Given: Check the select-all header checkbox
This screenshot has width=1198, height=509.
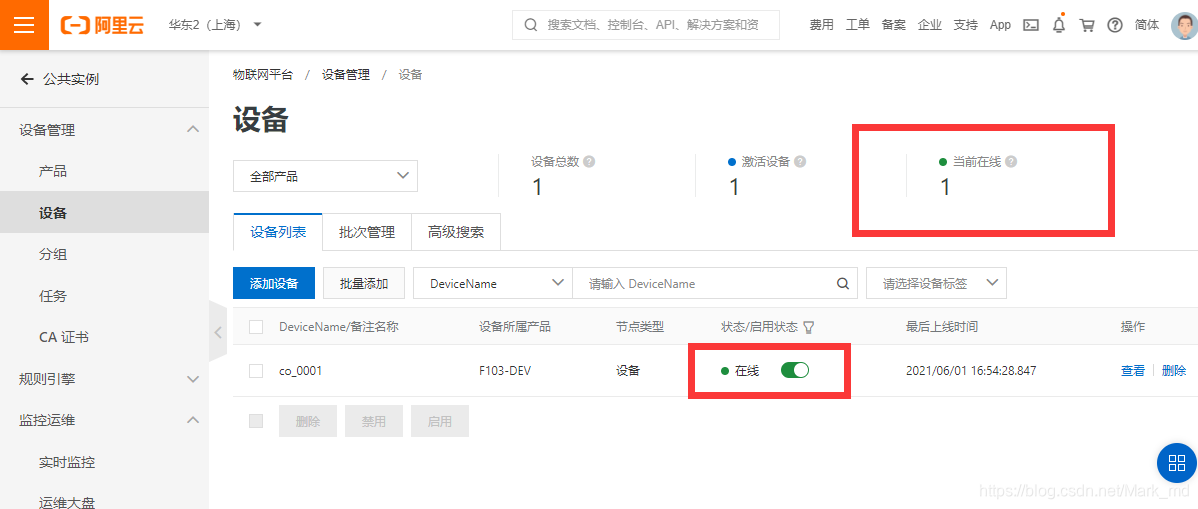Looking at the screenshot, I should [256, 327].
